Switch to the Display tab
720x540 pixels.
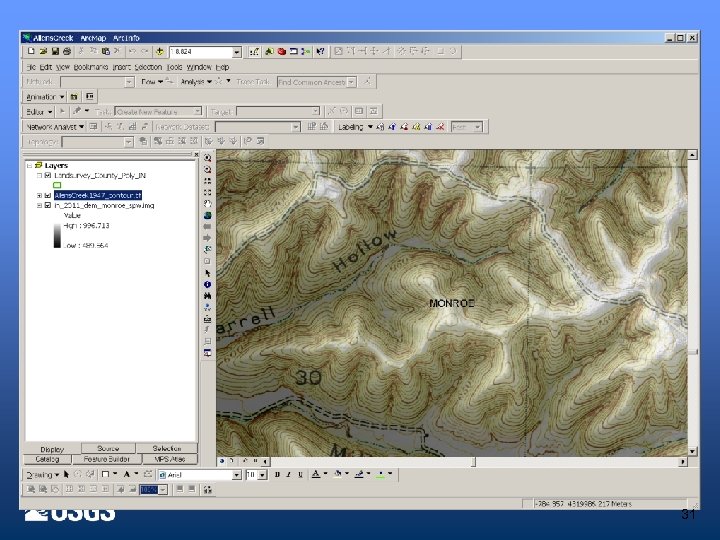(x=52, y=449)
